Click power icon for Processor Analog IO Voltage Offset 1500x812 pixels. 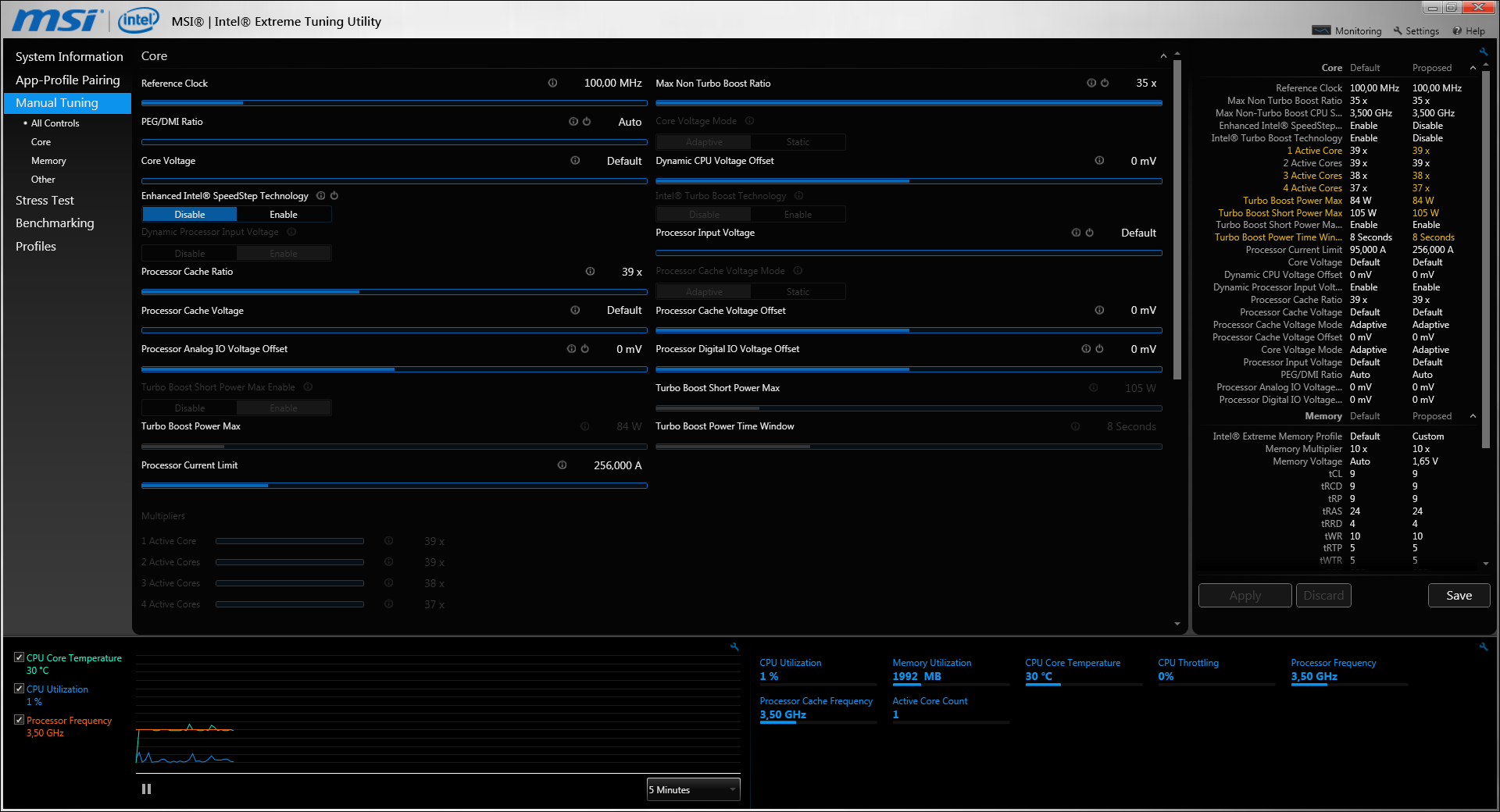pyautogui.click(x=585, y=349)
